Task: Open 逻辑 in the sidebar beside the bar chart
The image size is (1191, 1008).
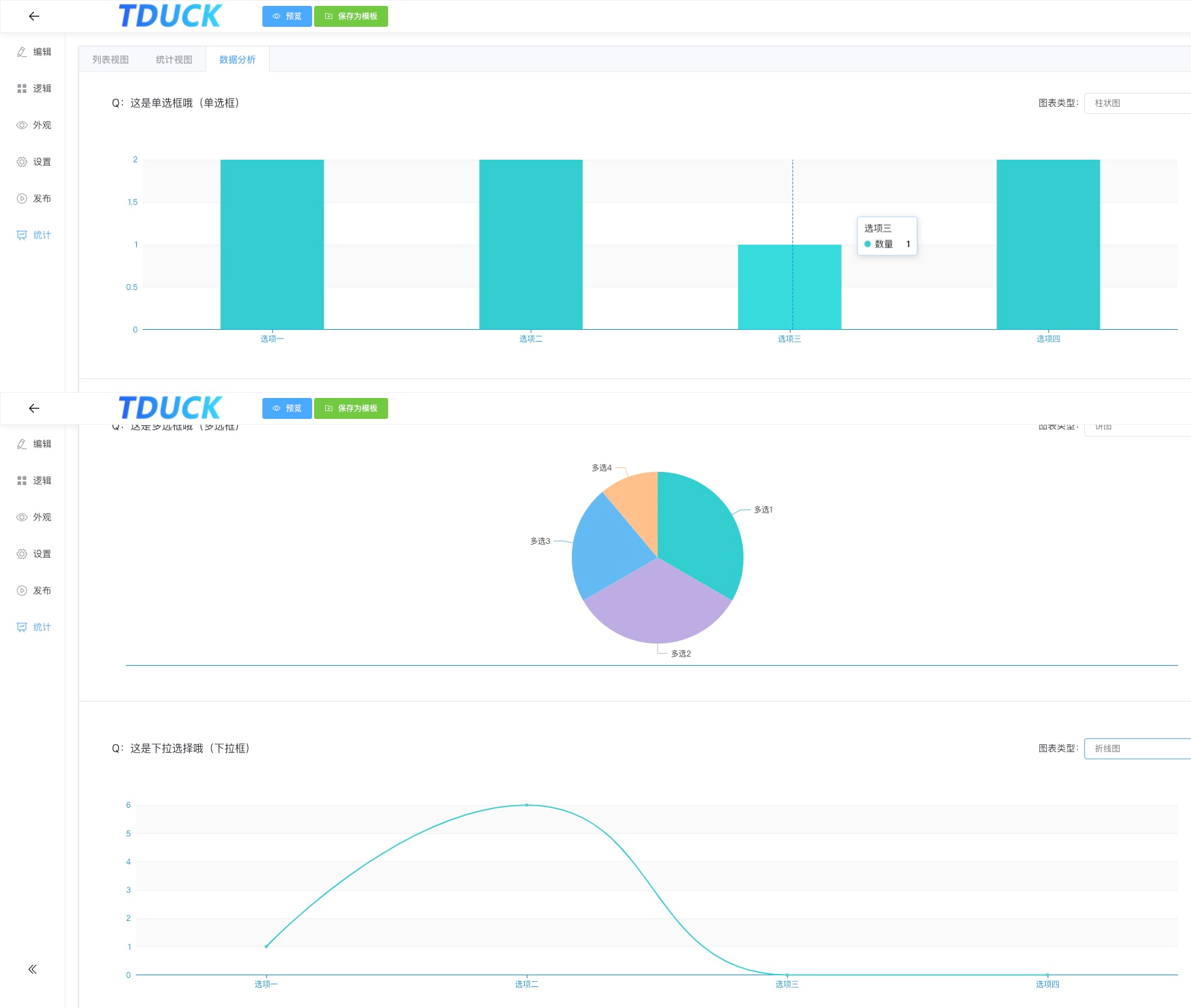Action: (x=34, y=88)
